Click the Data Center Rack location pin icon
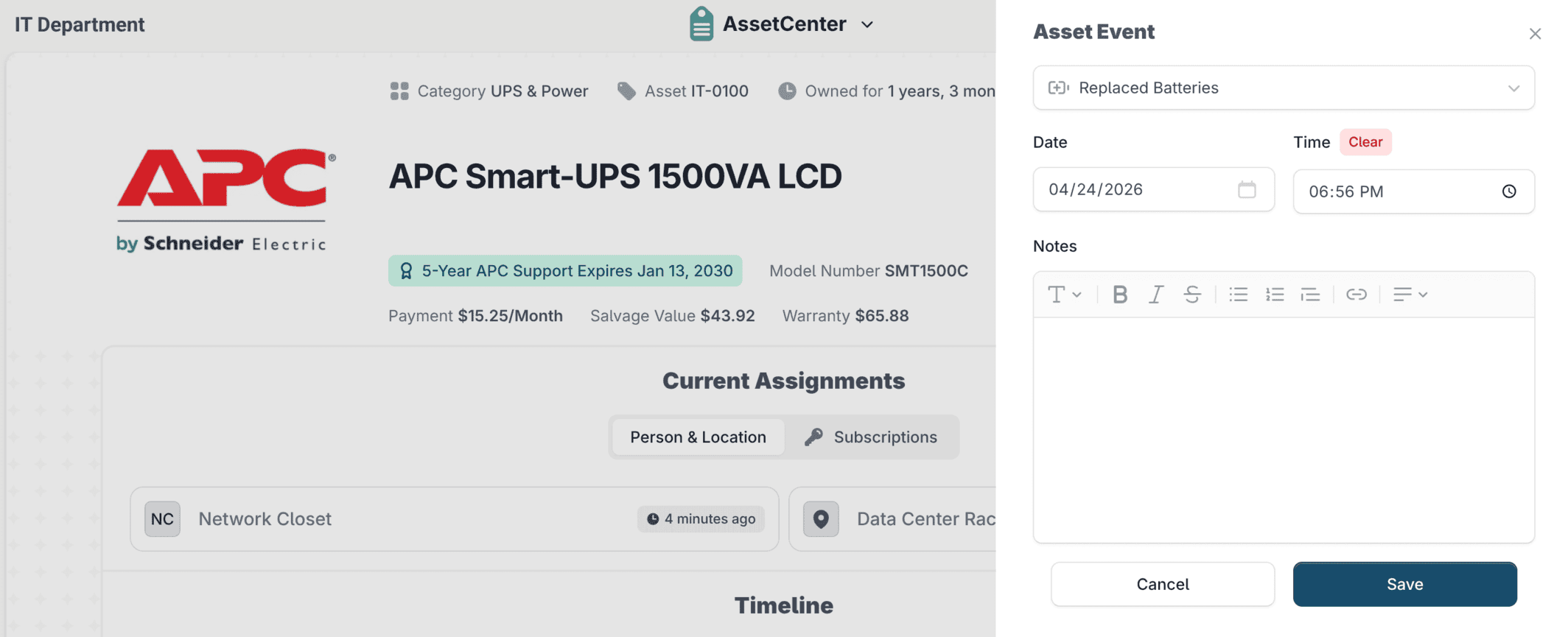Viewport: 1568px width, 637px height. point(821,519)
